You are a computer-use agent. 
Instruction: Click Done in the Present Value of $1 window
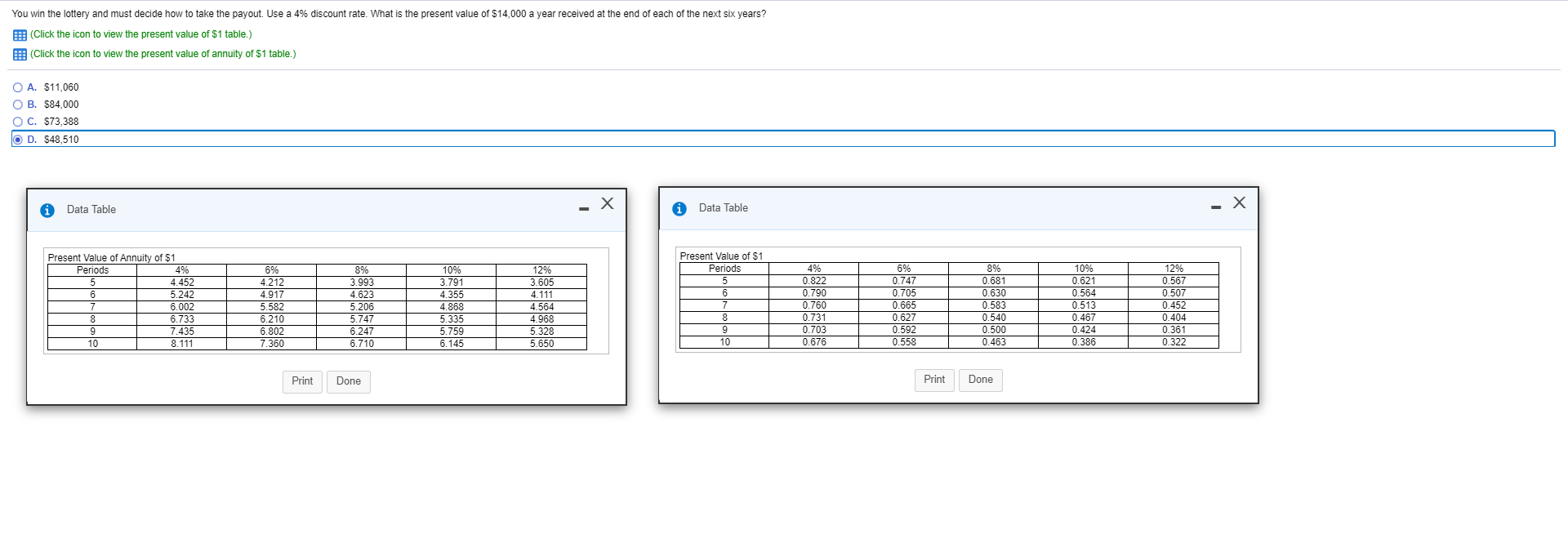[981, 380]
